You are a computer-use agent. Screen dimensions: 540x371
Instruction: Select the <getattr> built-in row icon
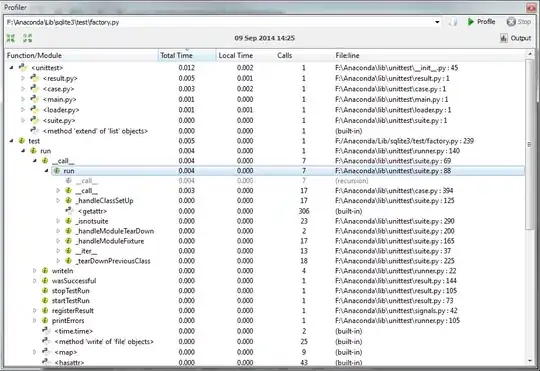(x=70, y=211)
